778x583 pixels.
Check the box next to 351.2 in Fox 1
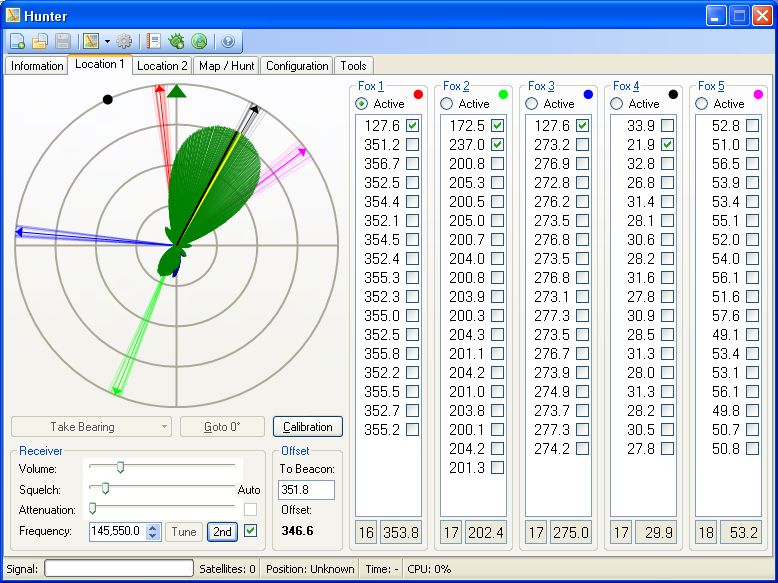tap(413, 145)
